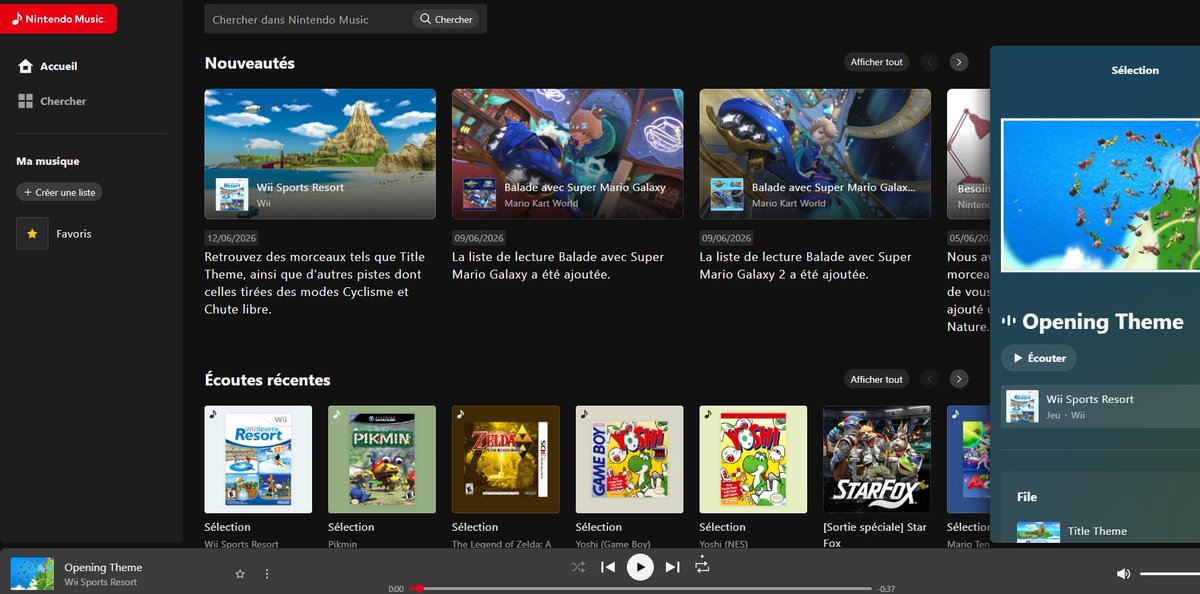
Task: Skip to next track
Action: click(672, 567)
